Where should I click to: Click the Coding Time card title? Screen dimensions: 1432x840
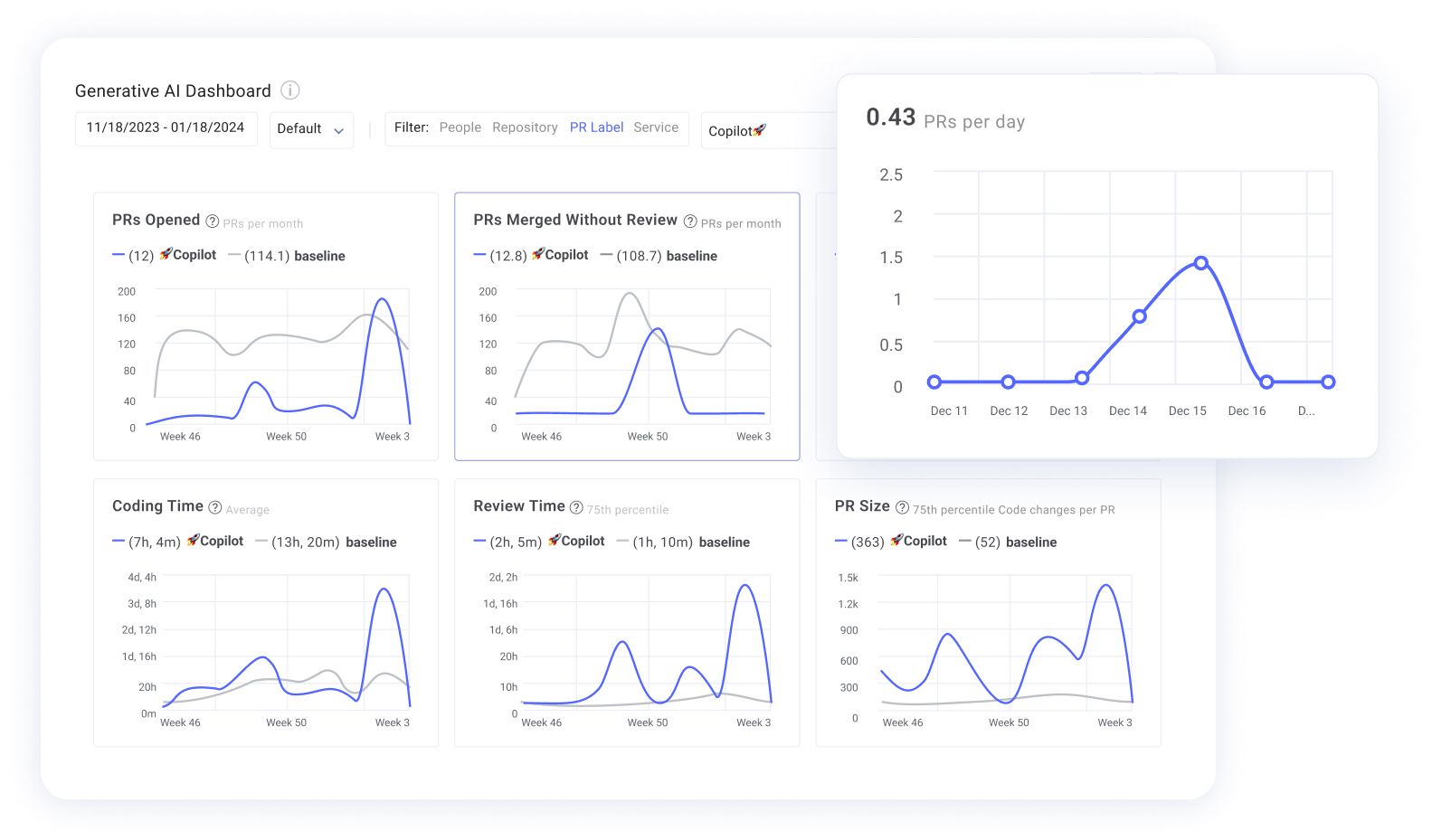tap(157, 506)
